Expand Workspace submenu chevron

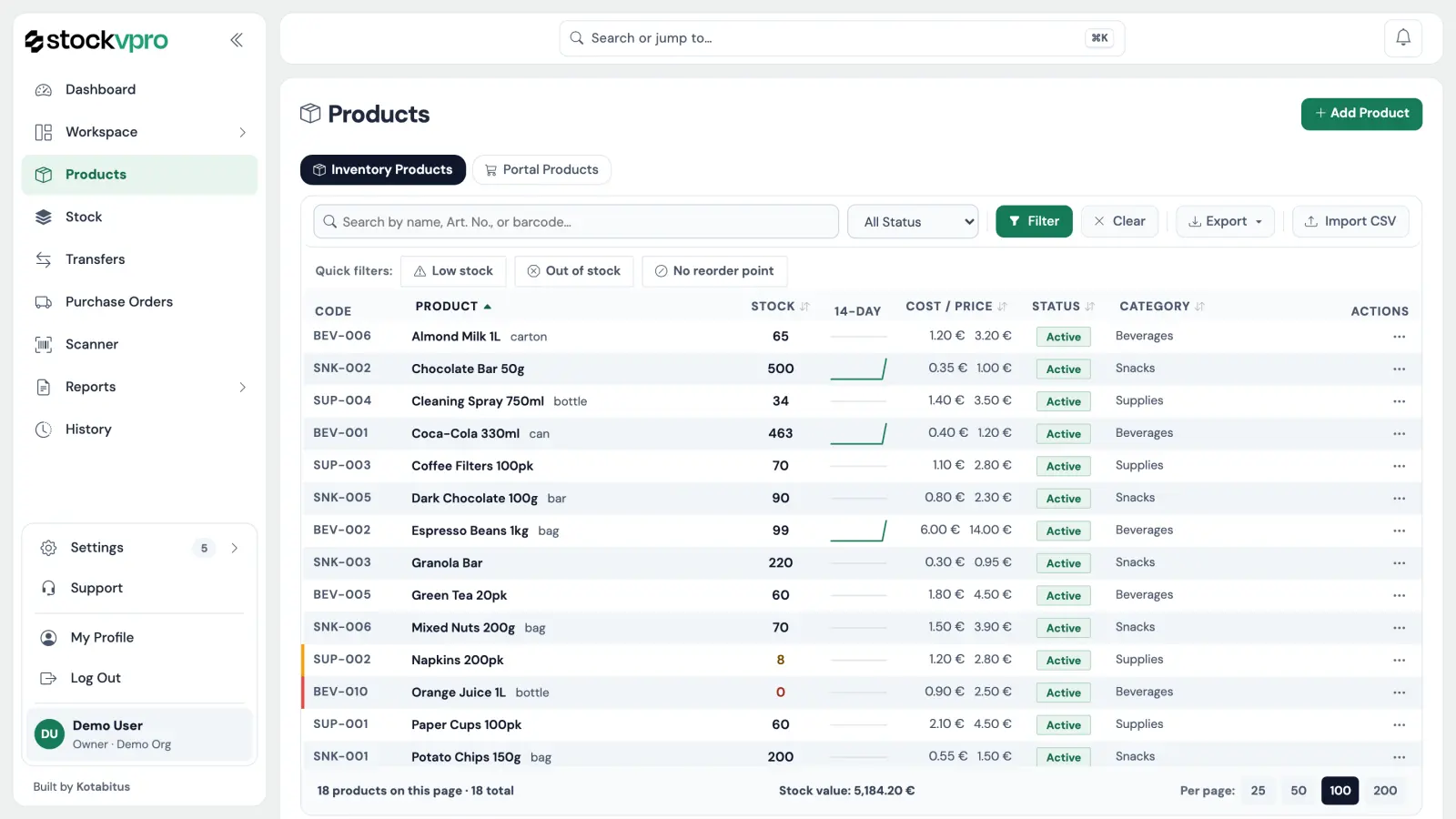click(242, 132)
